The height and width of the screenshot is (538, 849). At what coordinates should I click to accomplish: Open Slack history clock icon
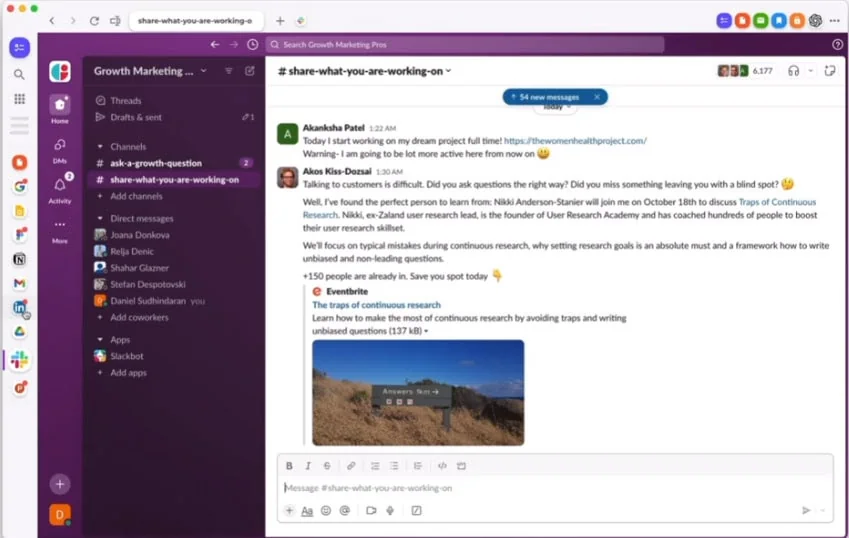[252, 44]
